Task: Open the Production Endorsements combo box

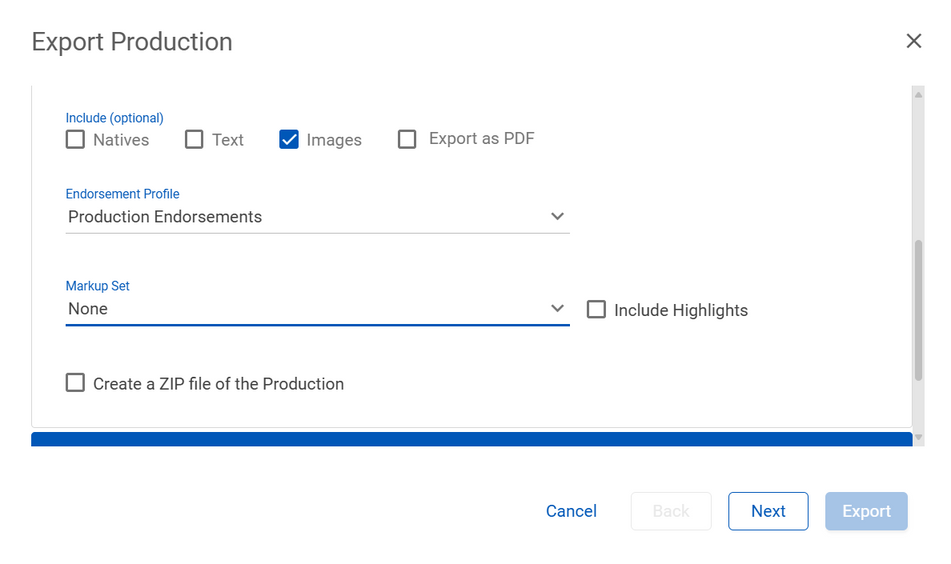Action: [300, 217]
